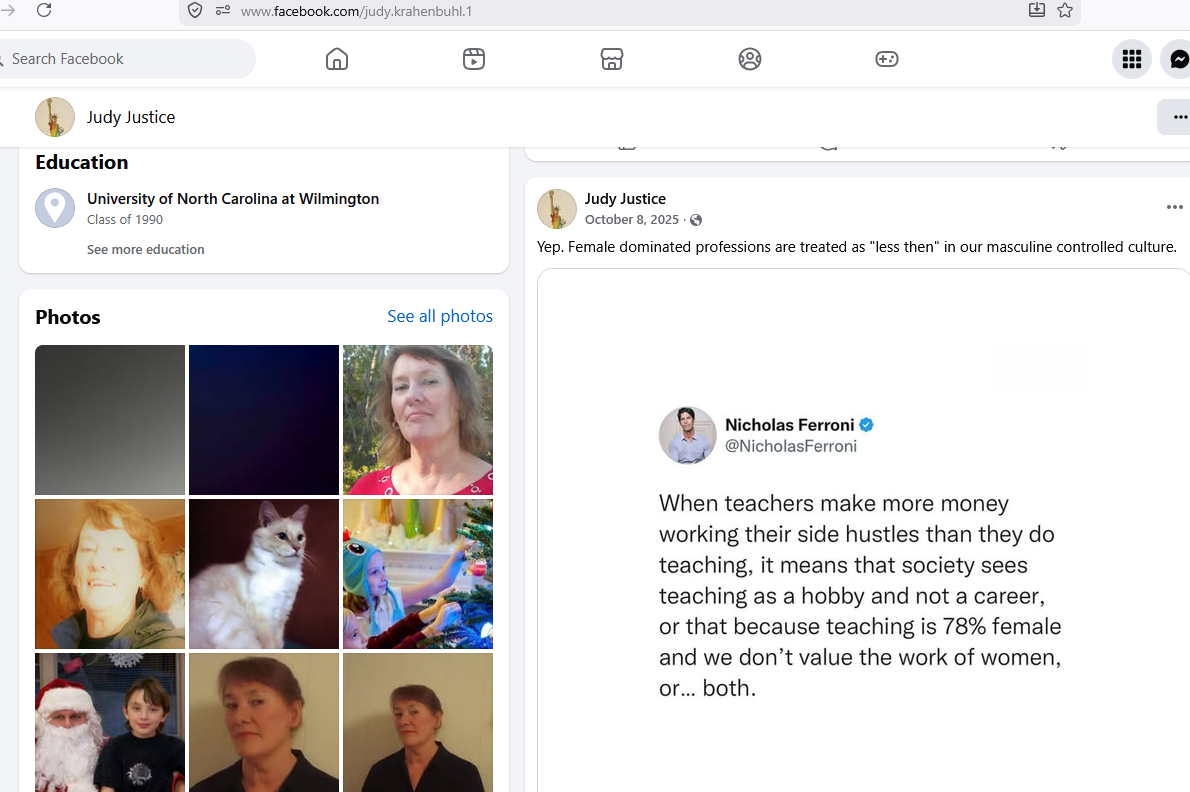The image size is (1190, 792).
Task: Bookmark this page with star icon
Action: tap(1065, 11)
